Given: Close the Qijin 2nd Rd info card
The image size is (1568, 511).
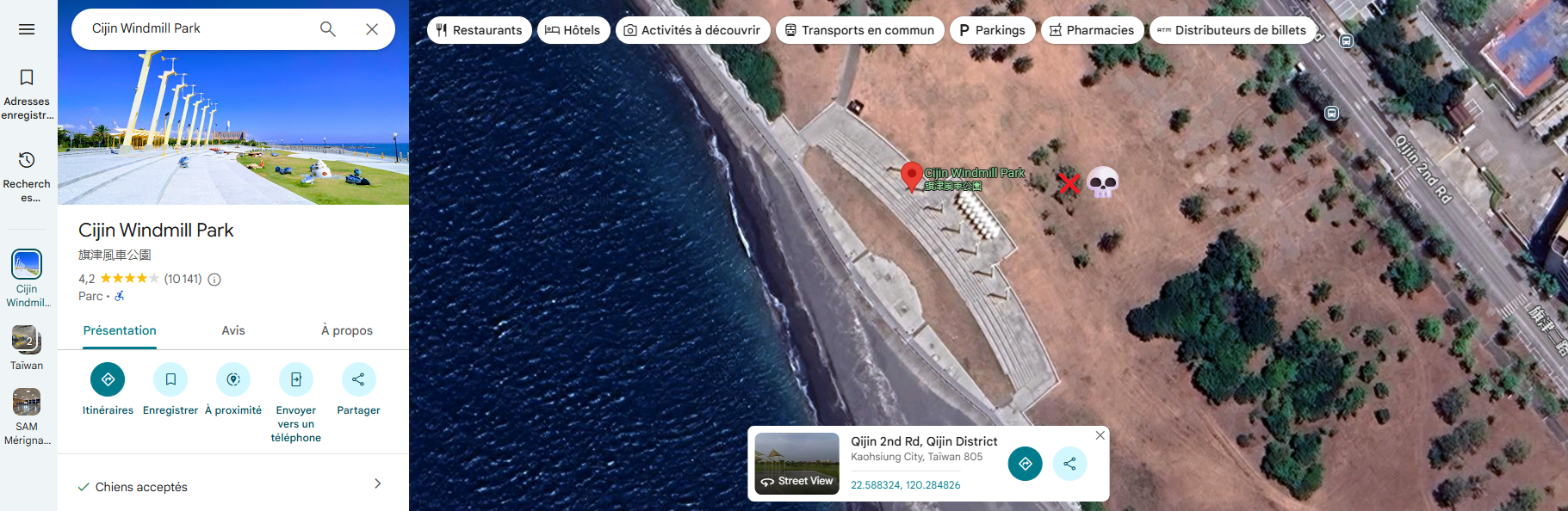Looking at the screenshot, I should pos(1100,435).
